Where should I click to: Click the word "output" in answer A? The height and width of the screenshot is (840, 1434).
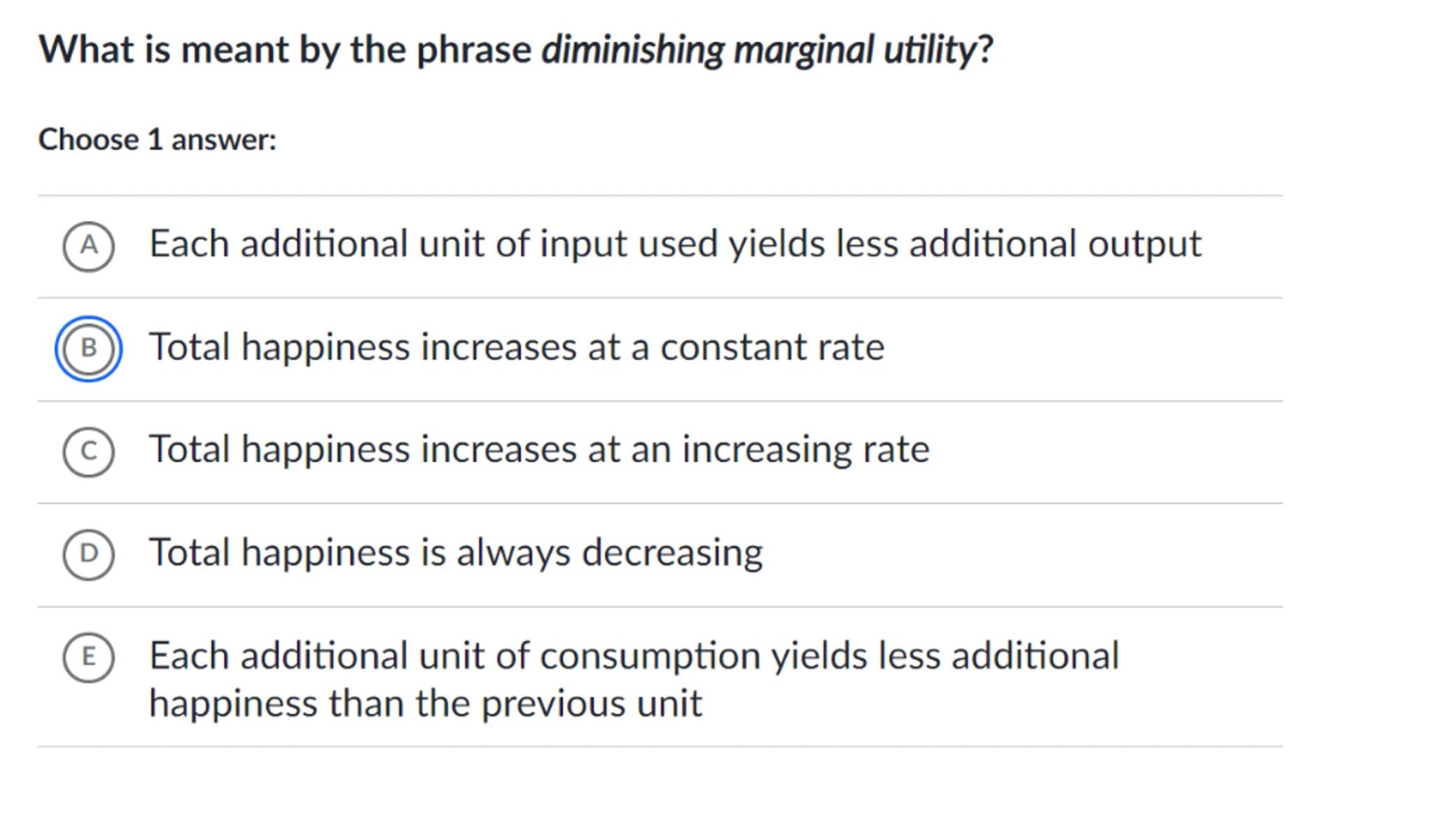pyautogui.click(x=1144, y=244)
